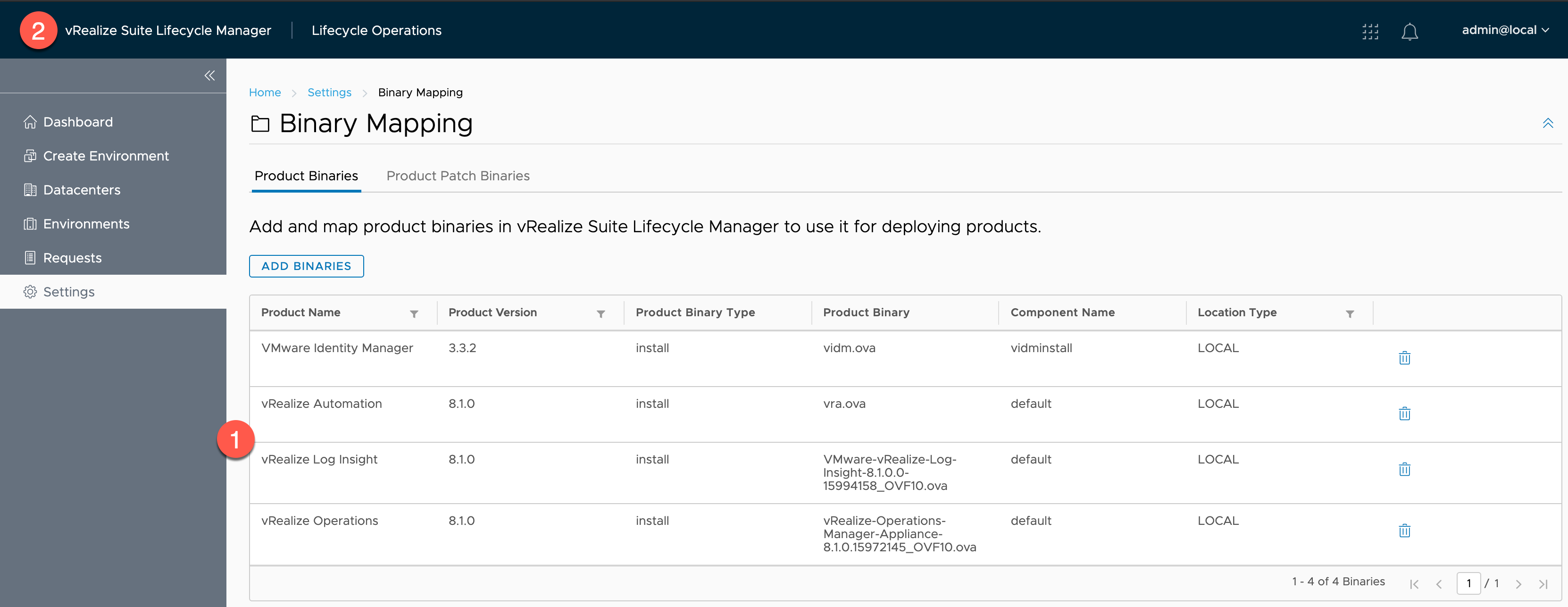Go to previous page of binaries
The width and height of the screenshot is (1568, 607).
(1439, 584)
